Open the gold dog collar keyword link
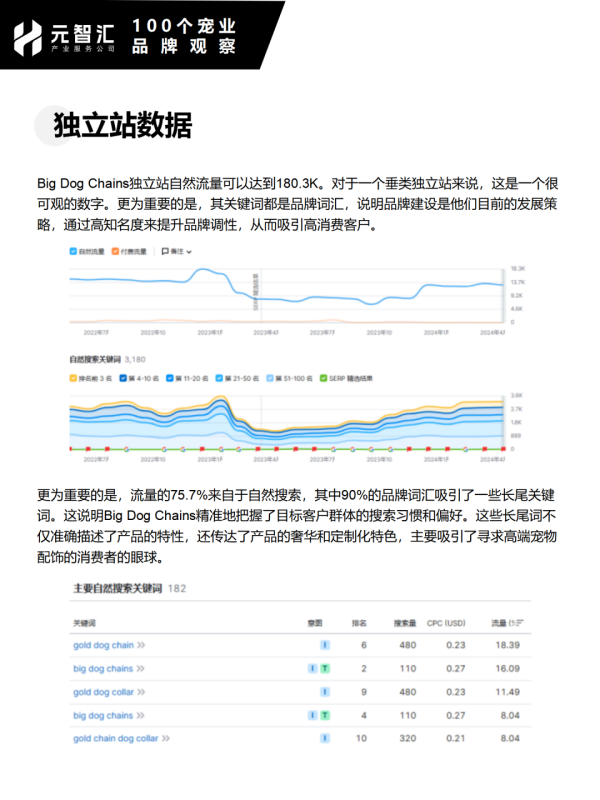 coord(104,692)
